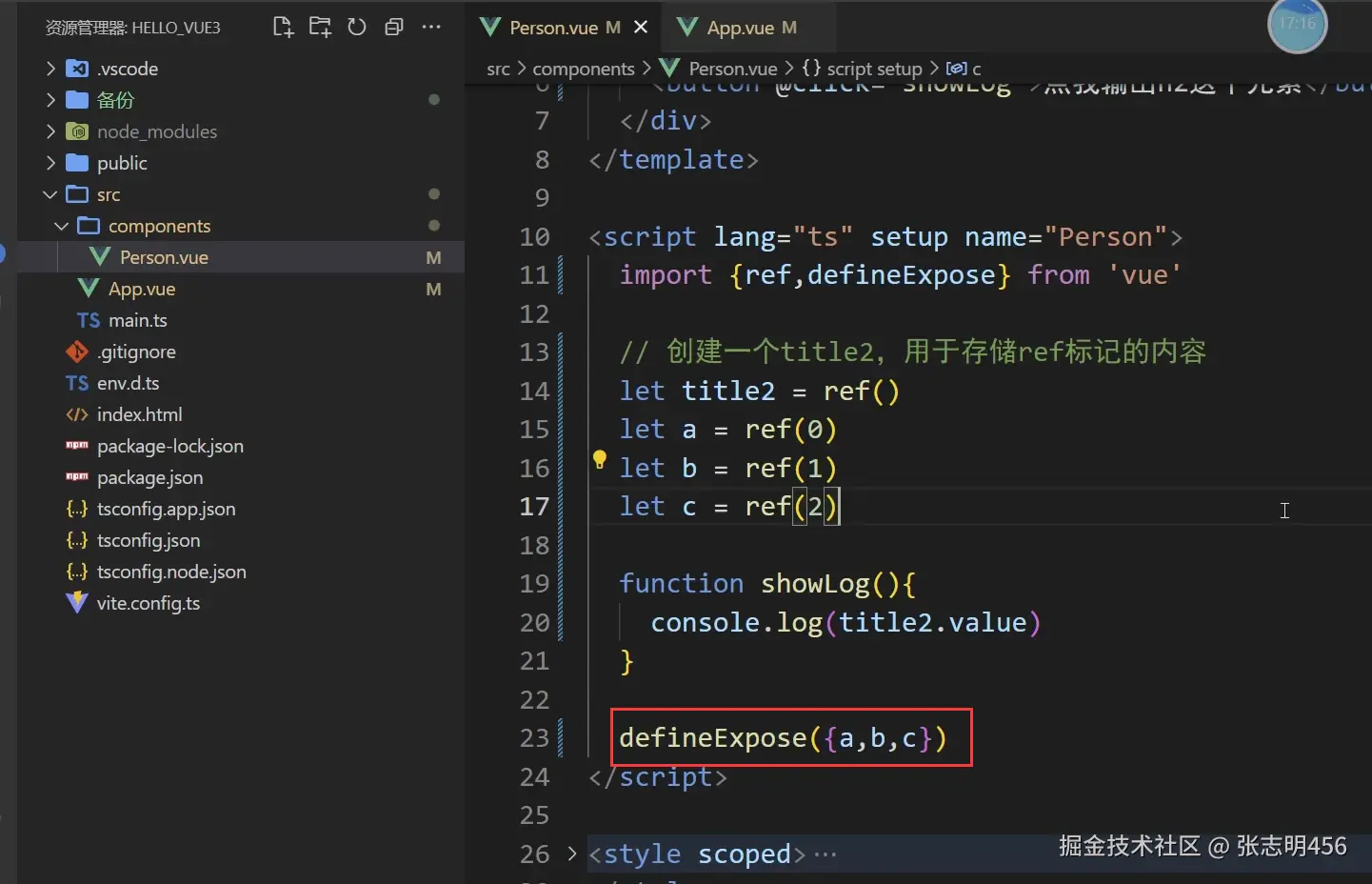Open package.json file
Screen dimensions: 1372x884
(241, 477)
